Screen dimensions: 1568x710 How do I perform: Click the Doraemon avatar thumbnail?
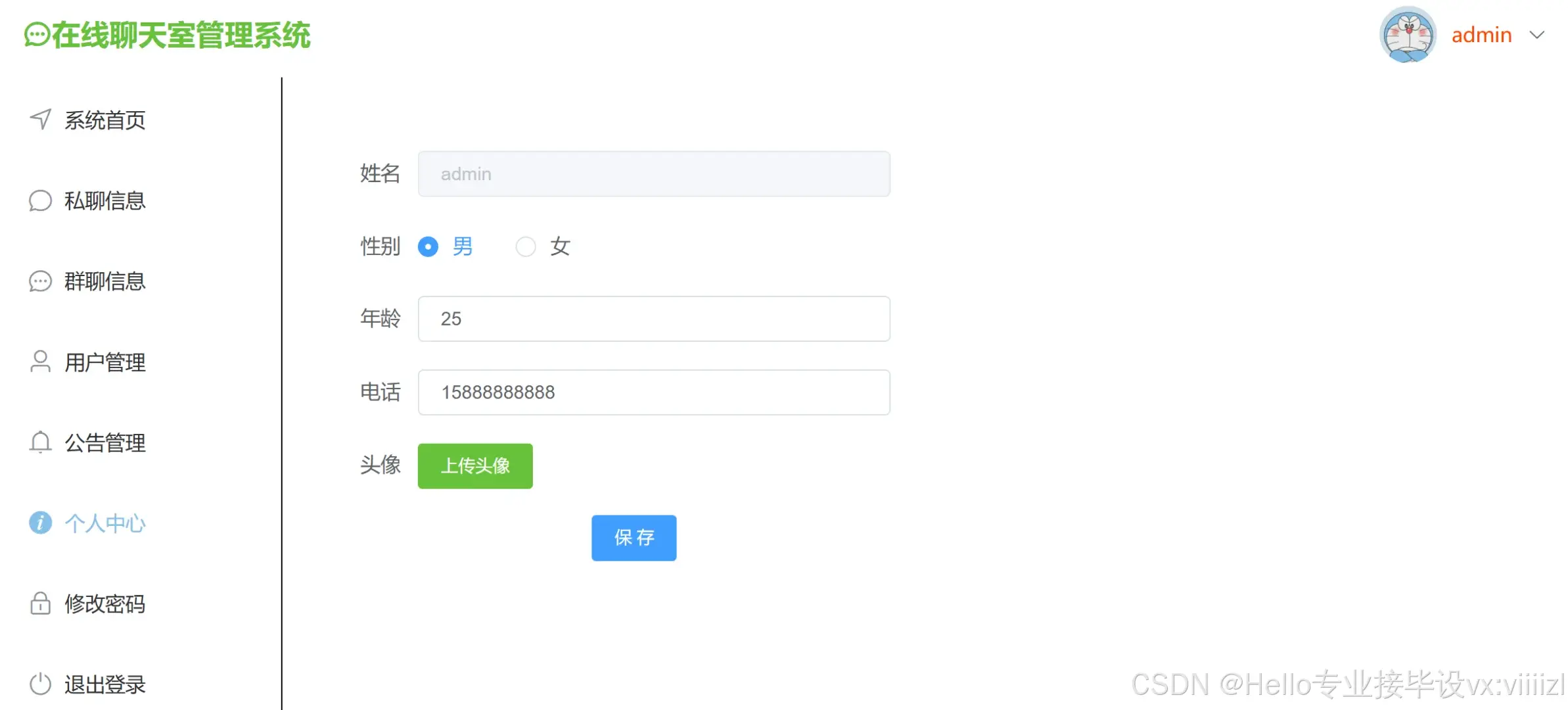point(1407,35)
